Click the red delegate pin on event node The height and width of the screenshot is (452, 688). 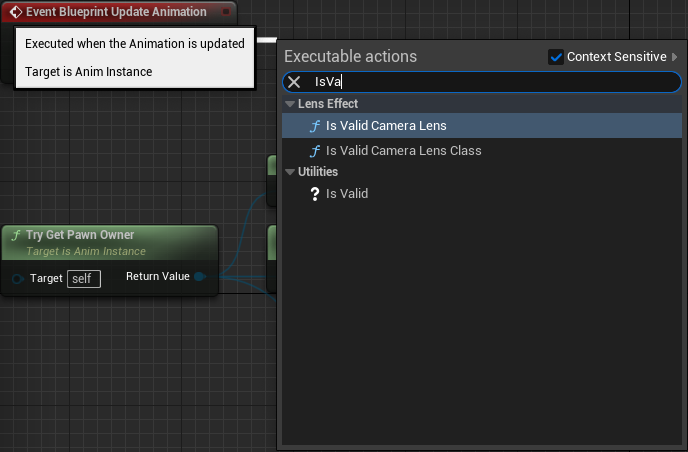point(226,12)
